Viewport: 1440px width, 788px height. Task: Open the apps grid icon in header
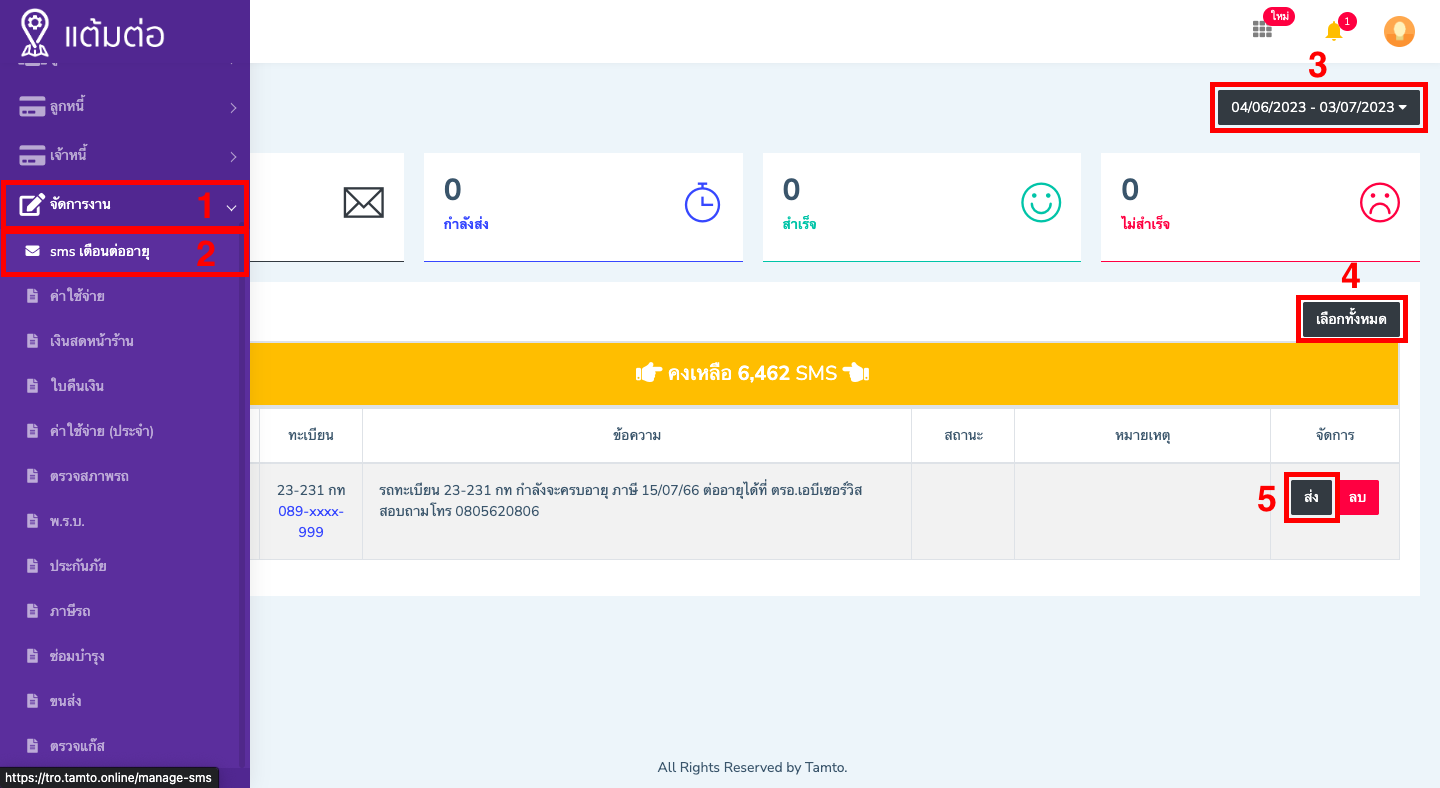click(x=1262, y=29)
